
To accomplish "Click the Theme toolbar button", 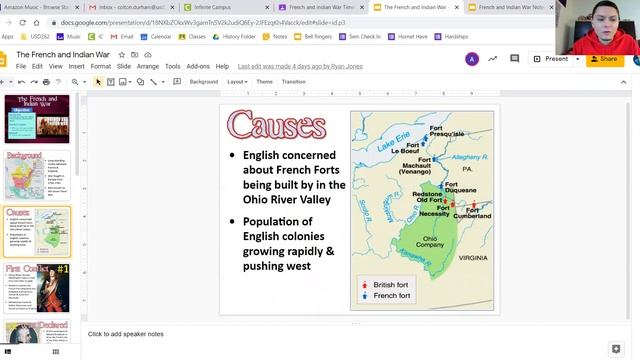I will tap(264, 82).
